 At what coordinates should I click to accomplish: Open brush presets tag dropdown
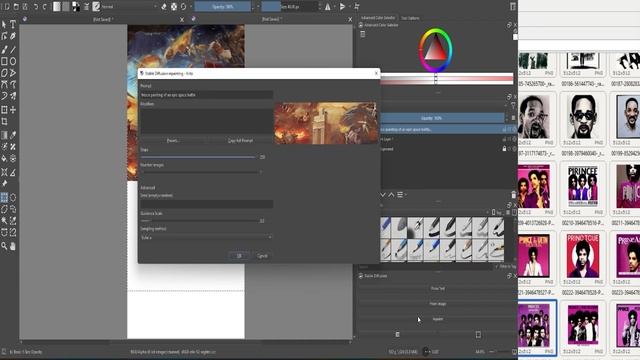[436, 212]
